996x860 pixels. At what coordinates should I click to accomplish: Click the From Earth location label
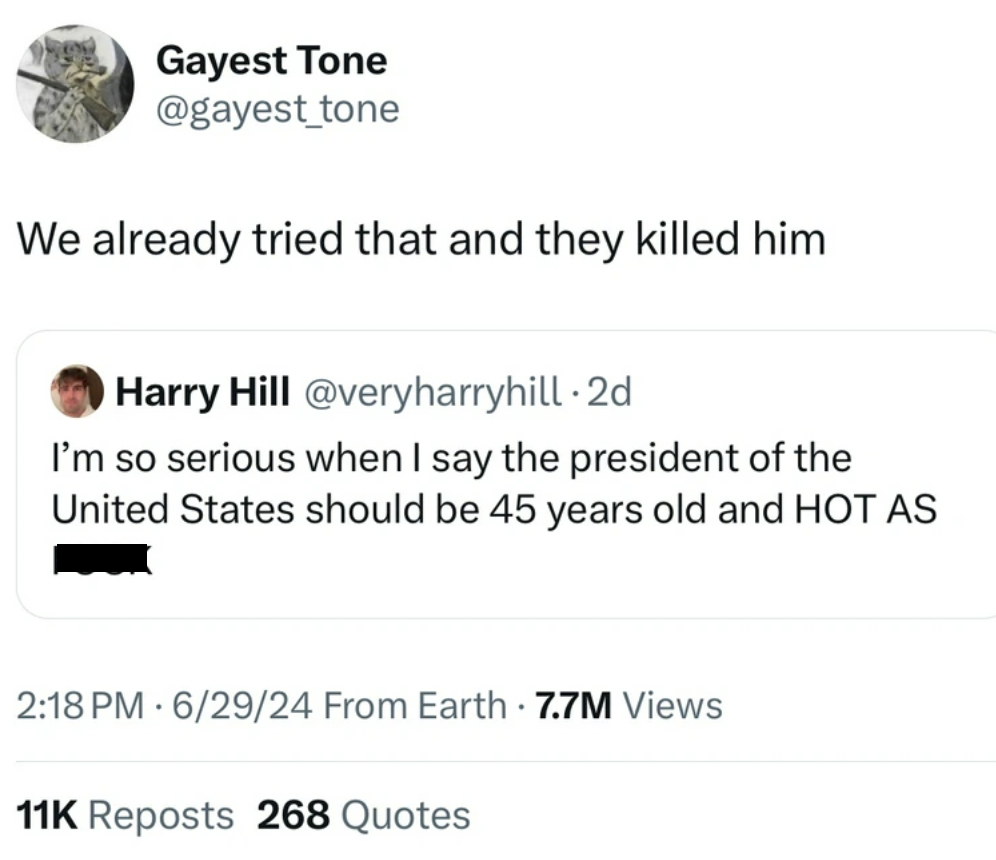414,705
